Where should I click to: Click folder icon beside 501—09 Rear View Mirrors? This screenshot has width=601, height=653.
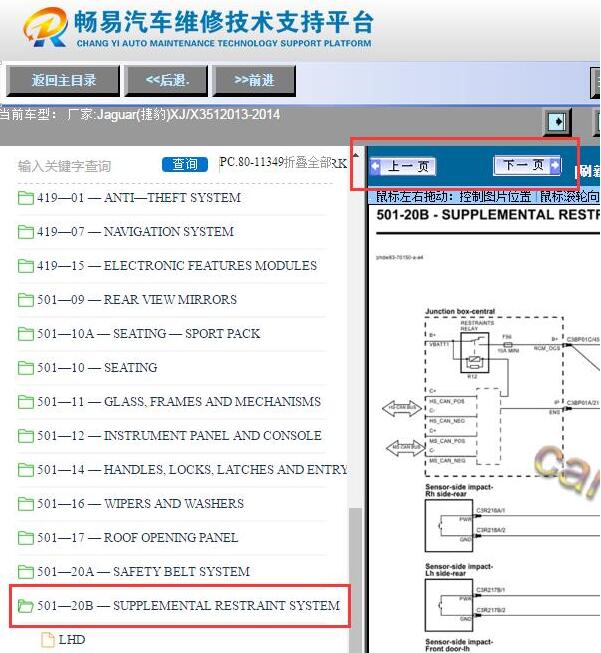click(26, 300)
